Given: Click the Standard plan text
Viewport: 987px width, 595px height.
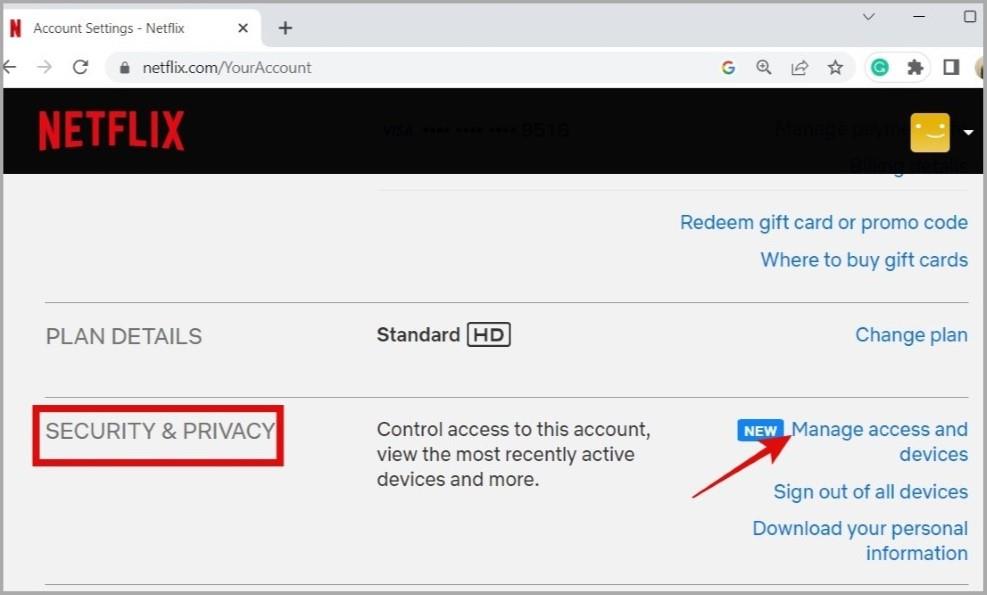Looking at the screenshot, I should [x=418, y=335].
